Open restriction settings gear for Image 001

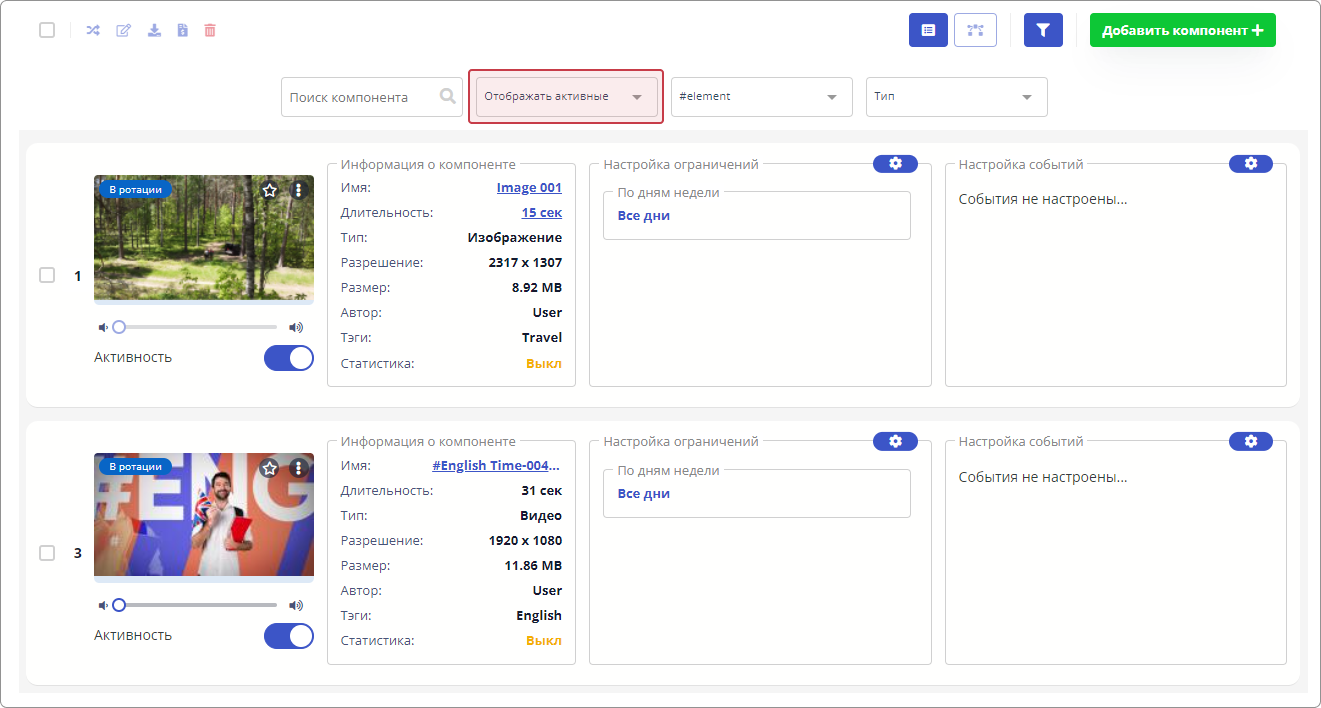pos(895,164)
